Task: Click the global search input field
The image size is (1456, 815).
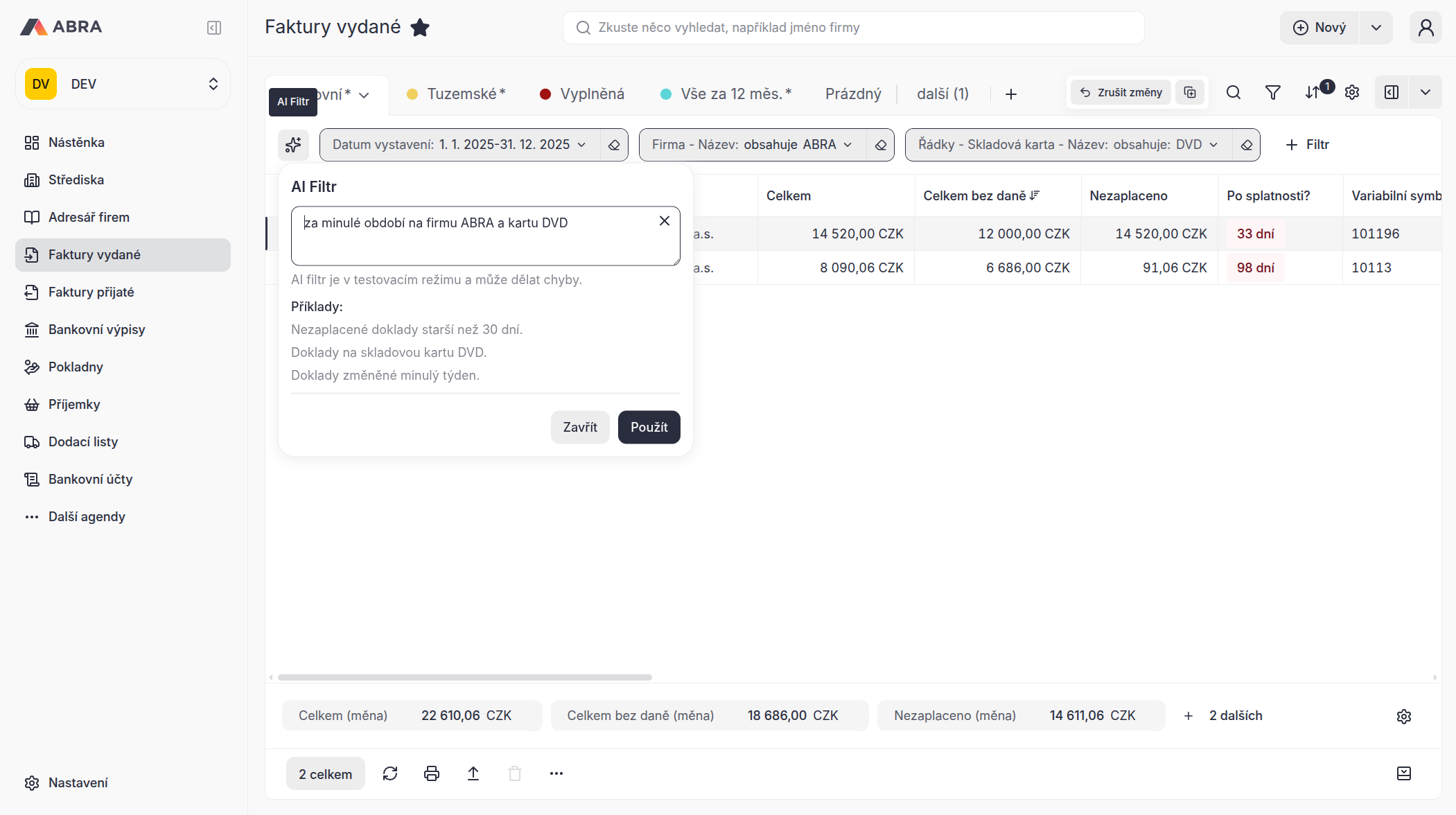Action: (x=859, y=28)
